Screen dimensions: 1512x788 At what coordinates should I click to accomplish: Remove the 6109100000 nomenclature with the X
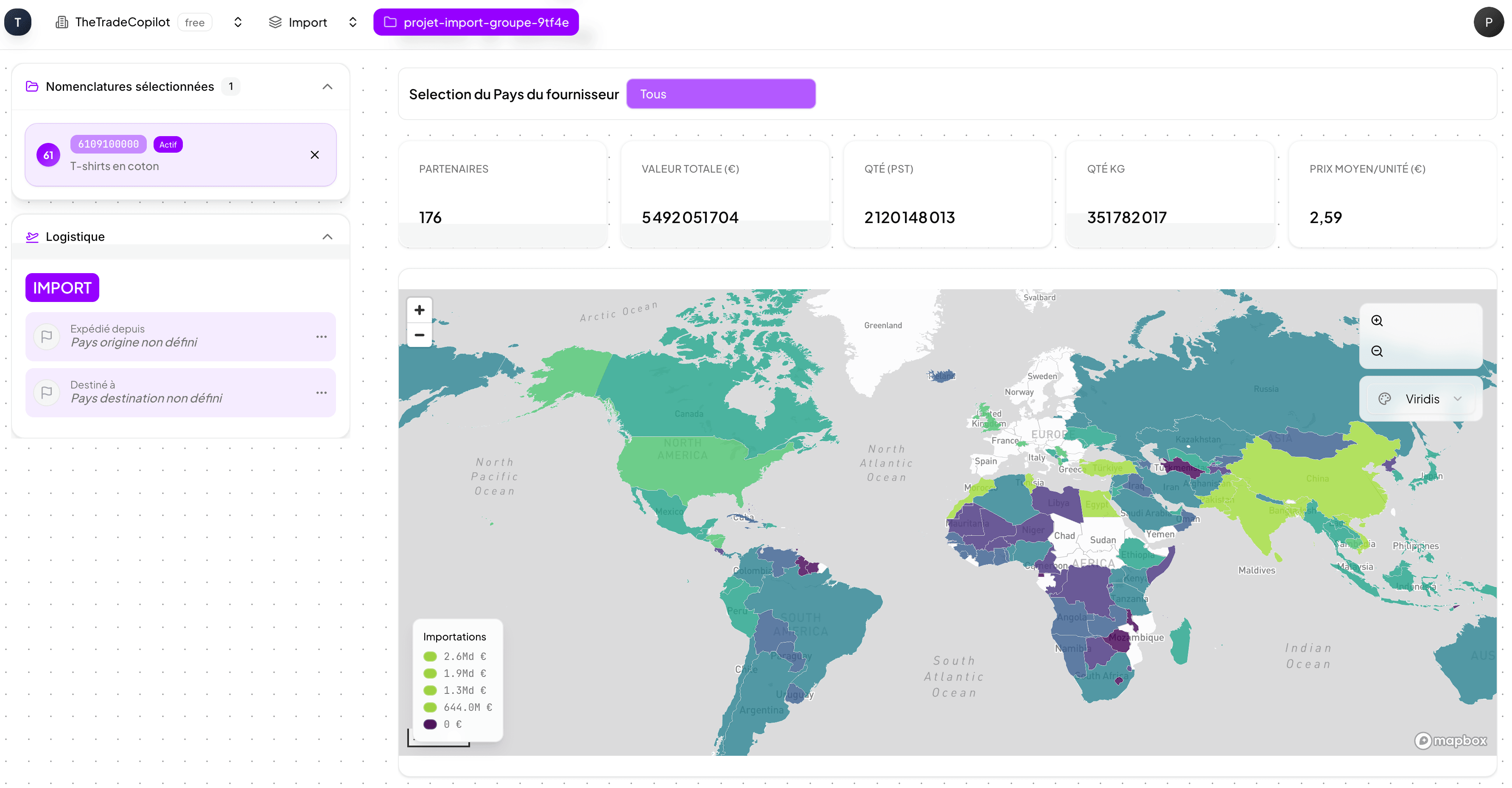[315, 155]
